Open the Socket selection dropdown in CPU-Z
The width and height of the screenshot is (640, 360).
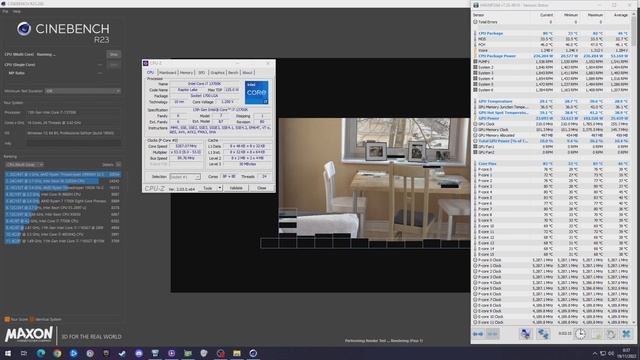(x=185, y=177)
